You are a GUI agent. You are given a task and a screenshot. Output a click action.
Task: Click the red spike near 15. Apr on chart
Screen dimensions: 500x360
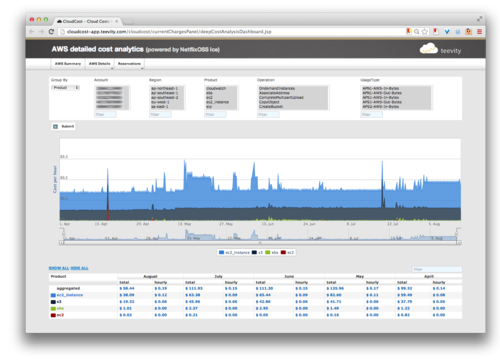point(108,207)
